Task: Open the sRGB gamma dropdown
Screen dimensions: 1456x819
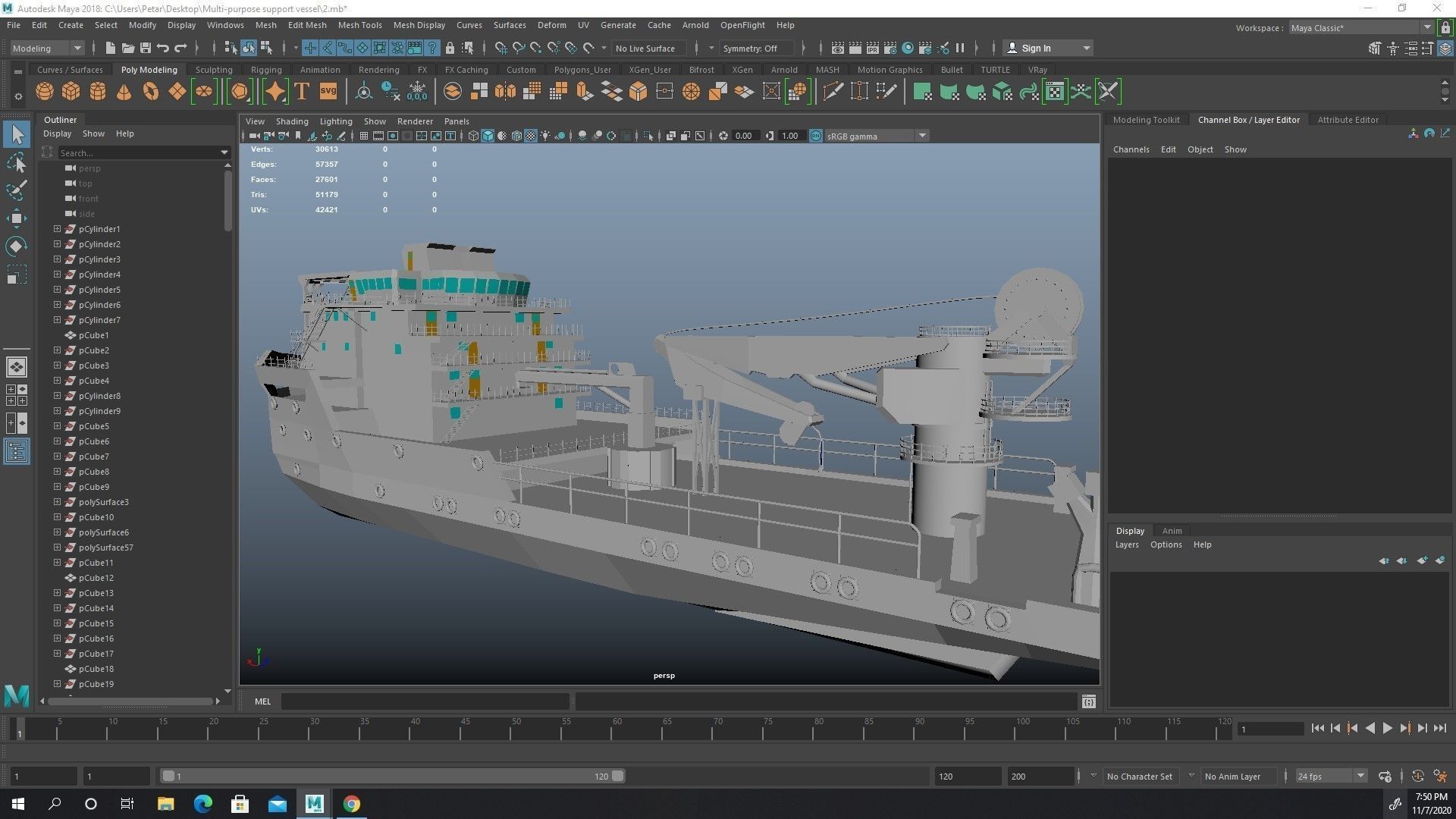Action: tap(877, 136)
